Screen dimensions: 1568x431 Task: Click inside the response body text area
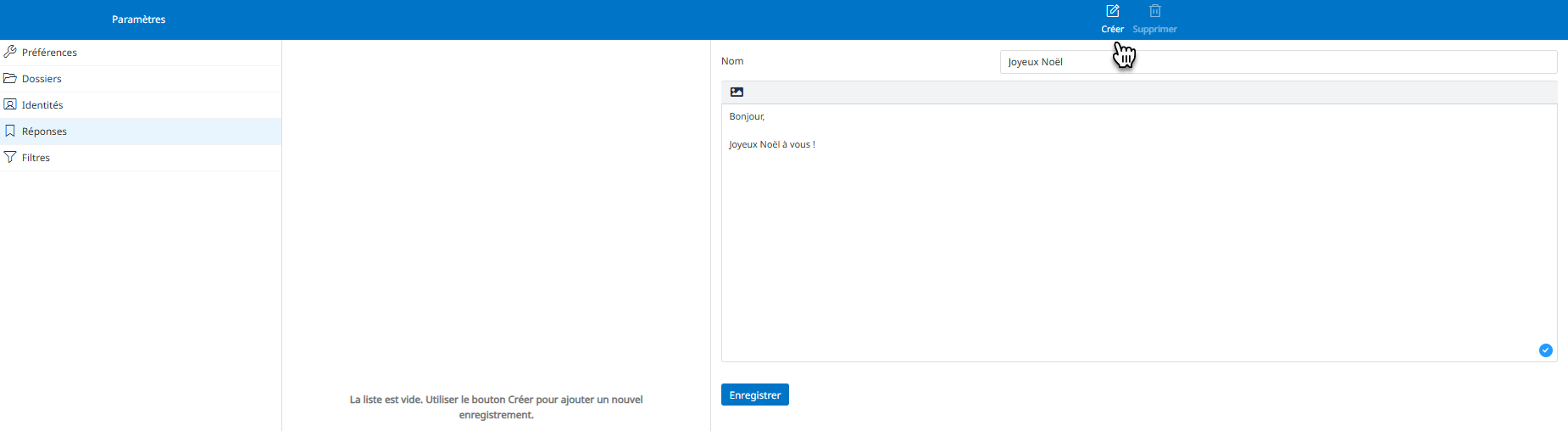click(1139, 233)
